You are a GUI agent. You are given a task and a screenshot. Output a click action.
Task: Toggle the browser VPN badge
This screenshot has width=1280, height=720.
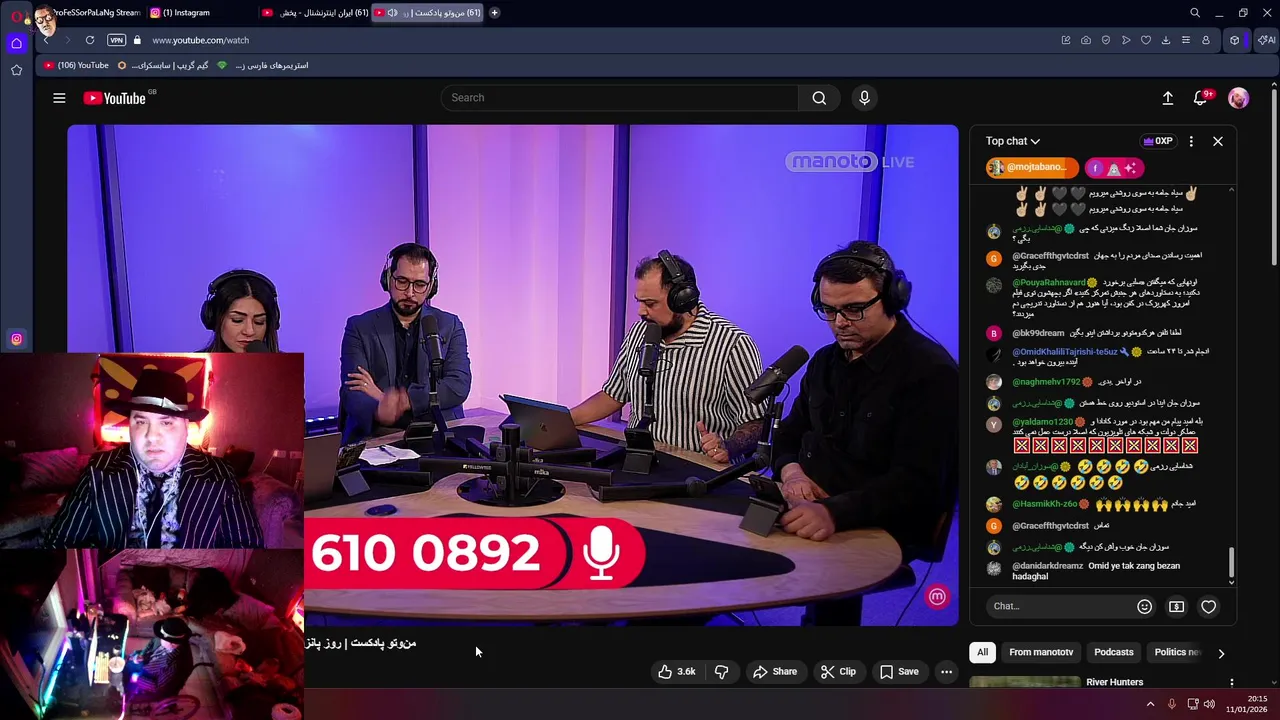tap(116, 40)
